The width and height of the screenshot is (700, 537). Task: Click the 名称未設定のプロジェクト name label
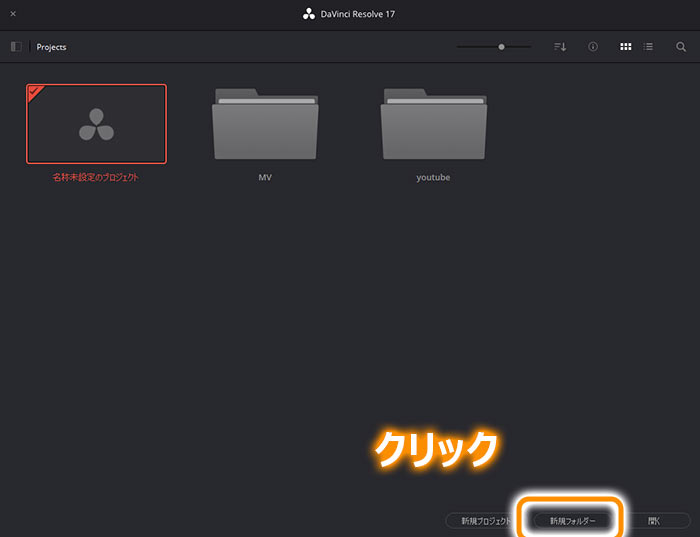96,177
